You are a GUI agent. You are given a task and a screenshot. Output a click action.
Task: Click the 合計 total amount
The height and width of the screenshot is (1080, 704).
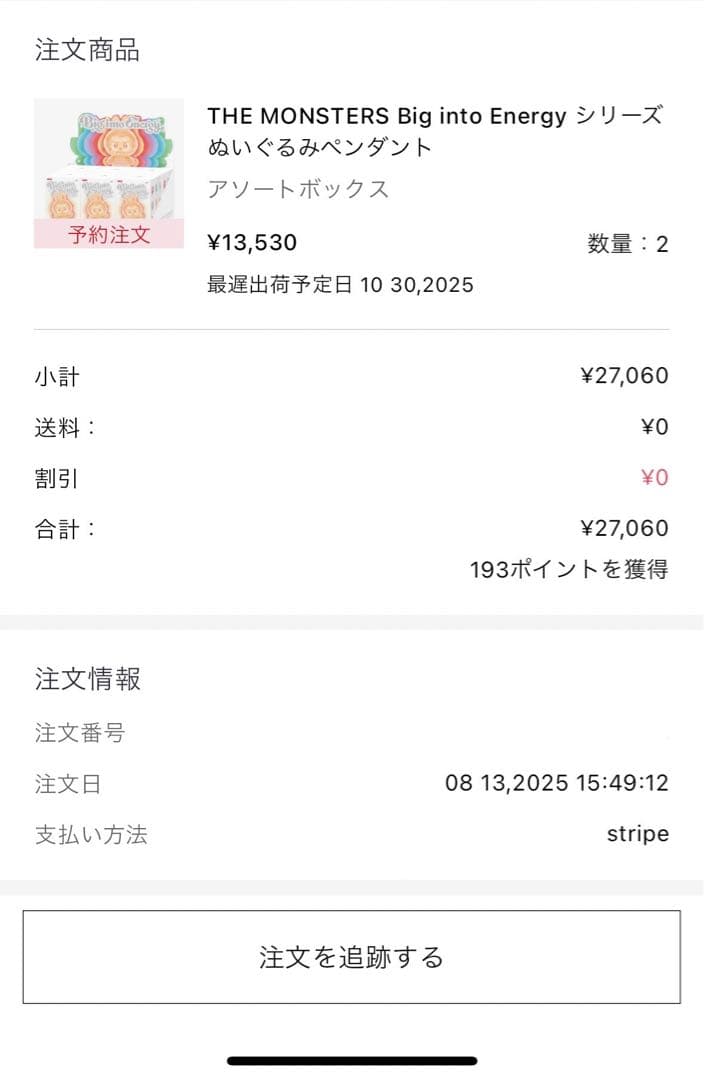coord(624,528)
